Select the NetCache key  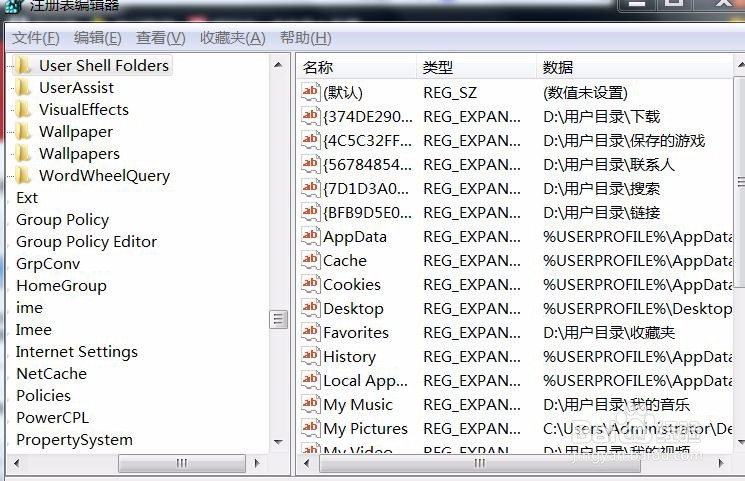point(51,374)
